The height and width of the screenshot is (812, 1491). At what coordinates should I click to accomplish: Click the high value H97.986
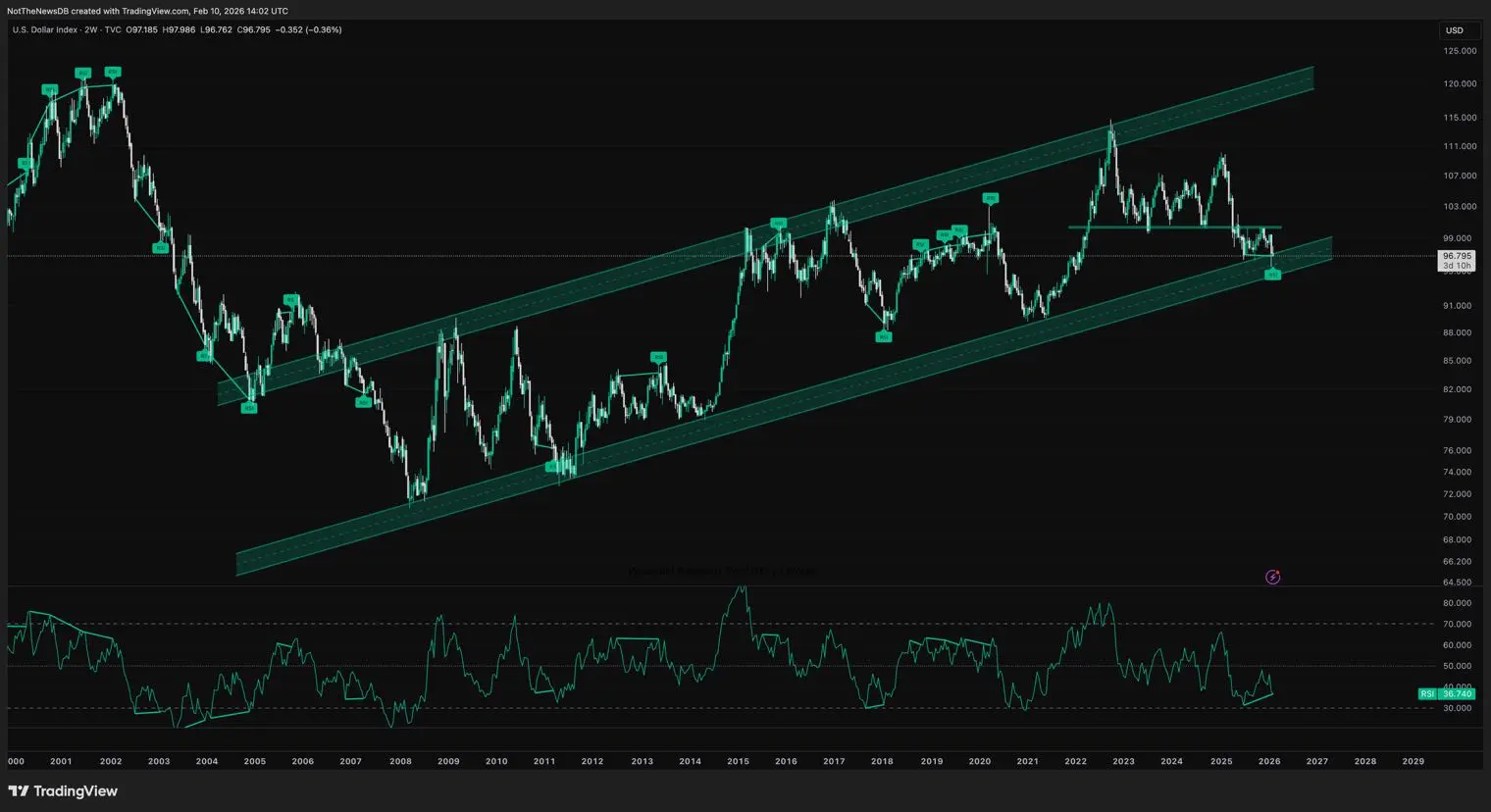pos(179,29)
